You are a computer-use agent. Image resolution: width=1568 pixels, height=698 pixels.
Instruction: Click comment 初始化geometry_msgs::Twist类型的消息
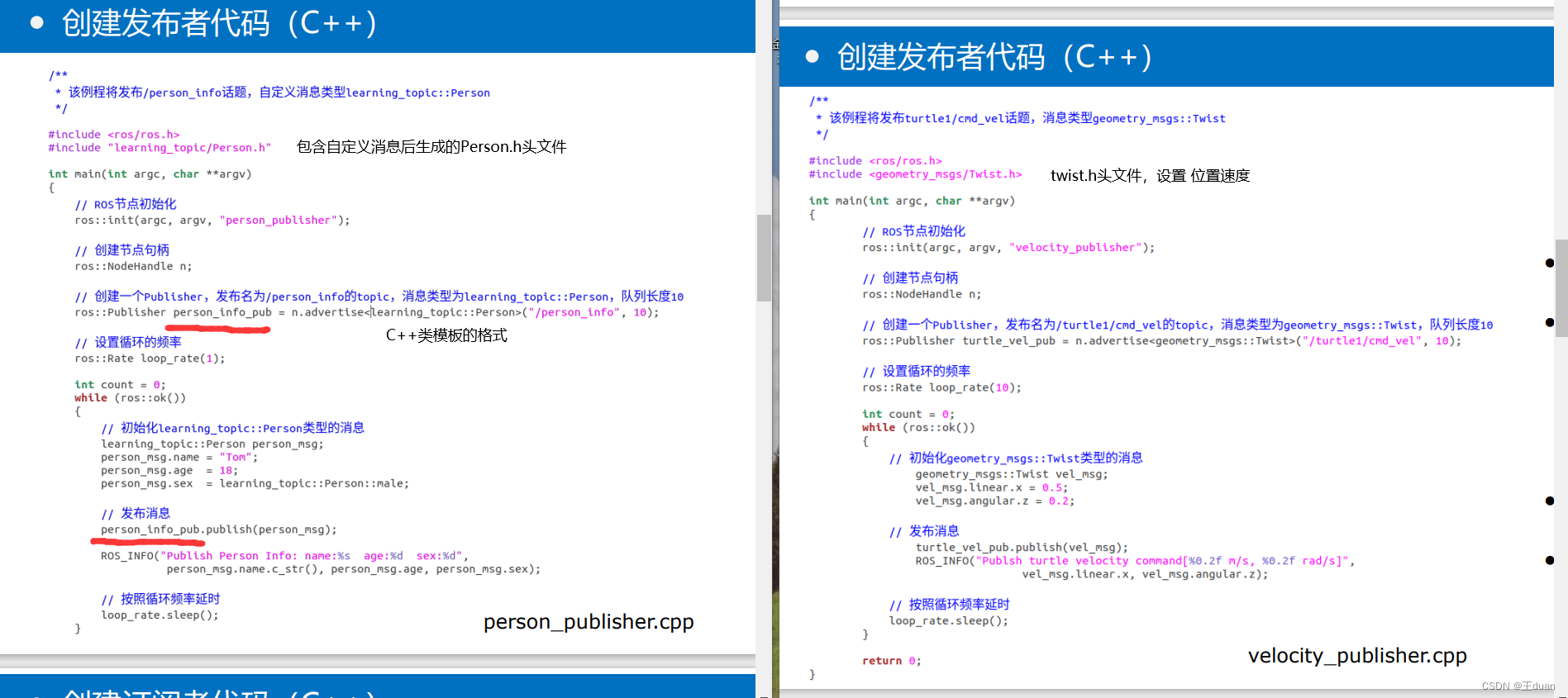pyautogui.click(x=1016, y=458)
